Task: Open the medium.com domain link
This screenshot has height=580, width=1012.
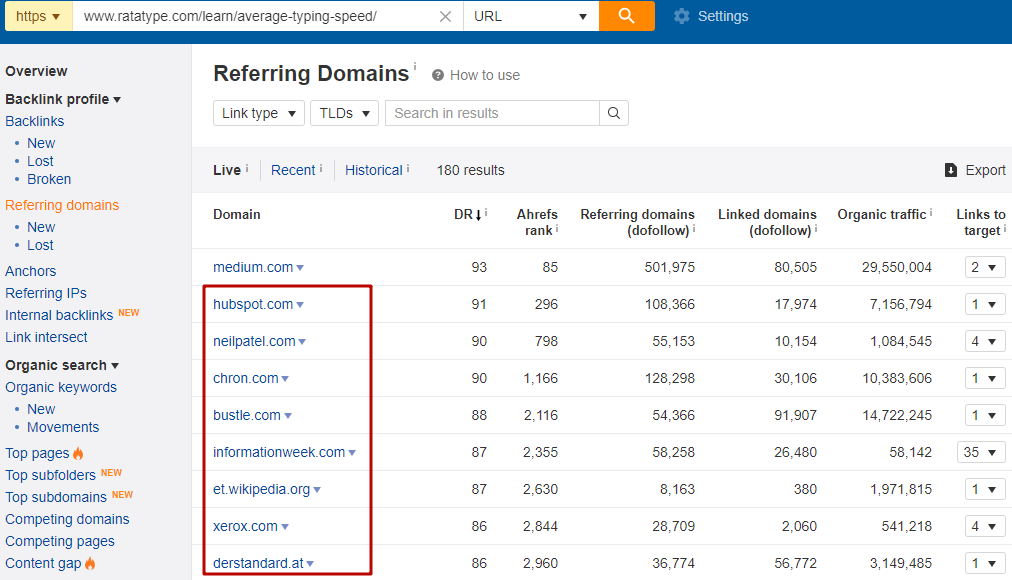Action: point(253,267)
